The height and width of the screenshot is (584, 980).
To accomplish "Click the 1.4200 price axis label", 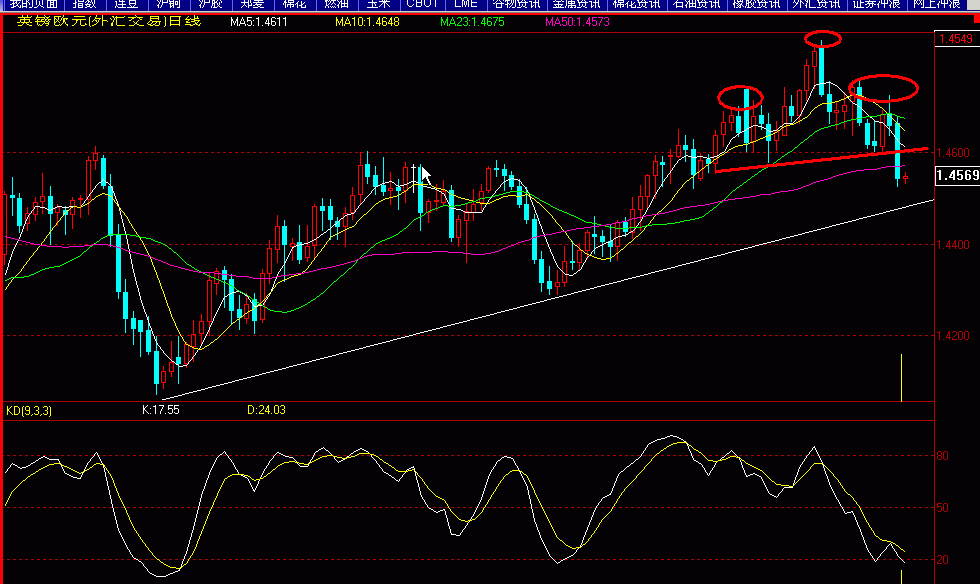I will [x=952, y=336].
